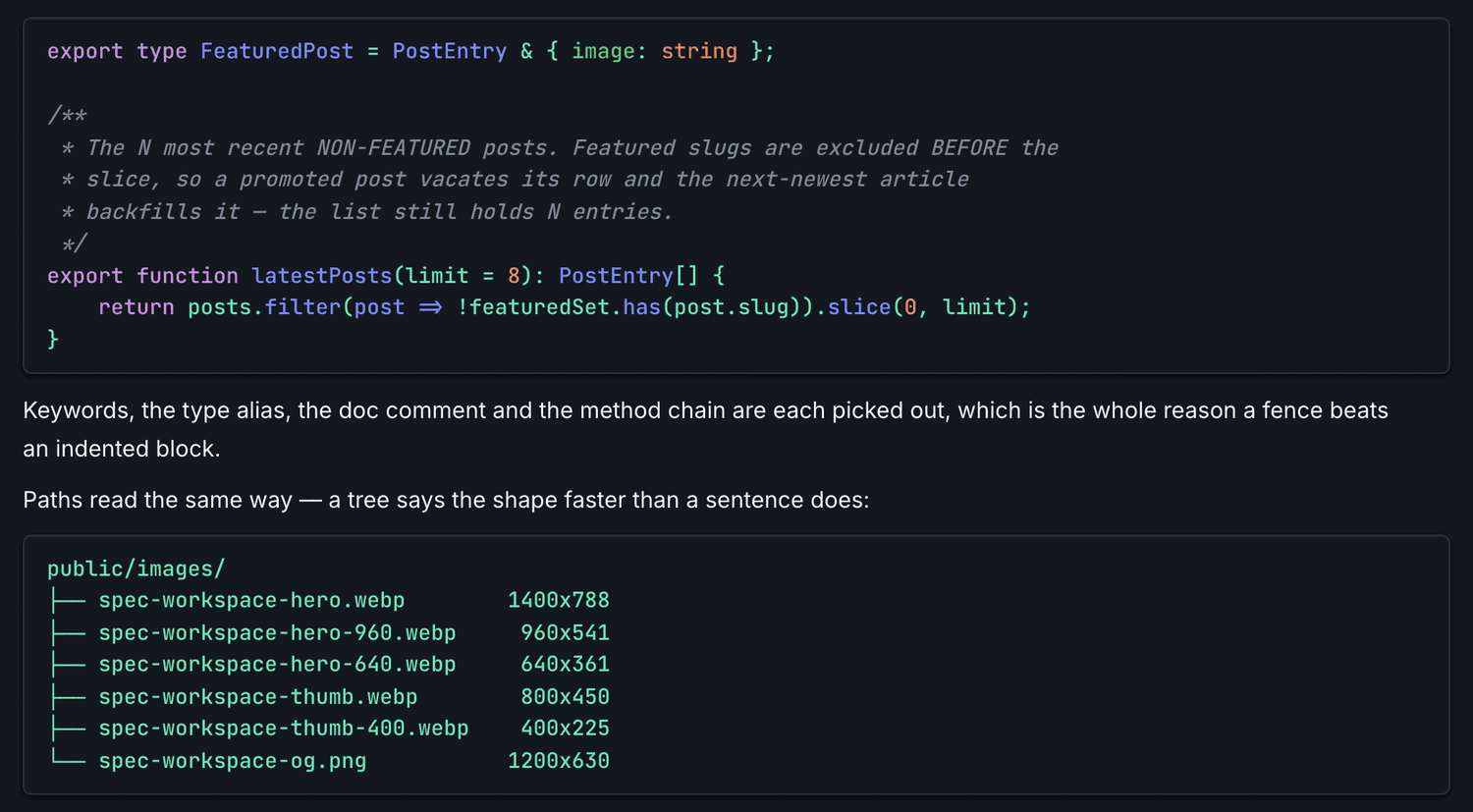The width and height of the screenshot is (1473, 812).
Task: Select the "return" keyword
Action: (x=136, y=307)
